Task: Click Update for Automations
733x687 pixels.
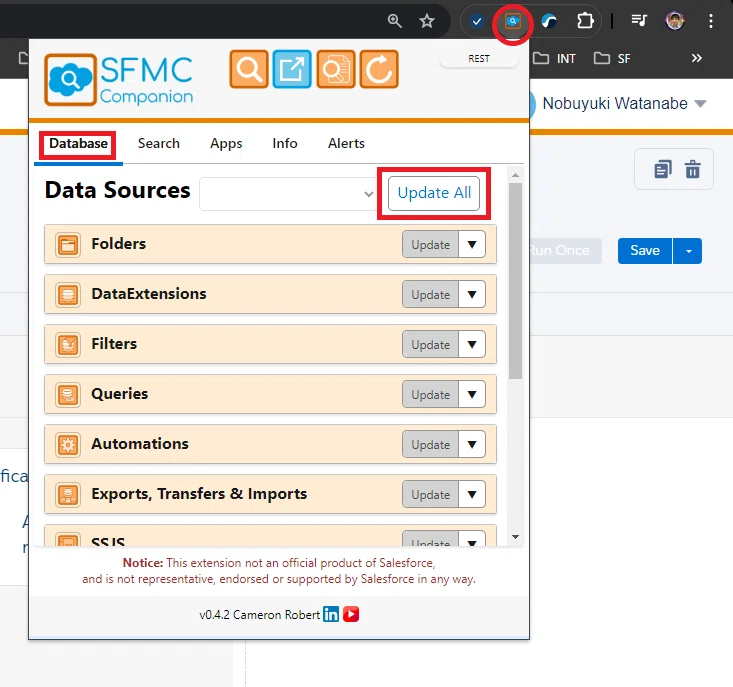Action: 431,444
